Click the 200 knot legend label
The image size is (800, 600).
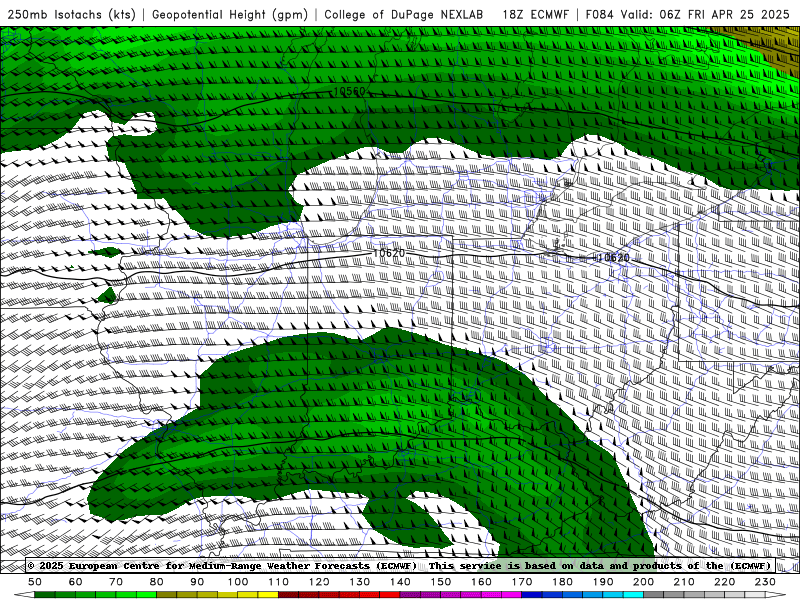click(643, 582)
